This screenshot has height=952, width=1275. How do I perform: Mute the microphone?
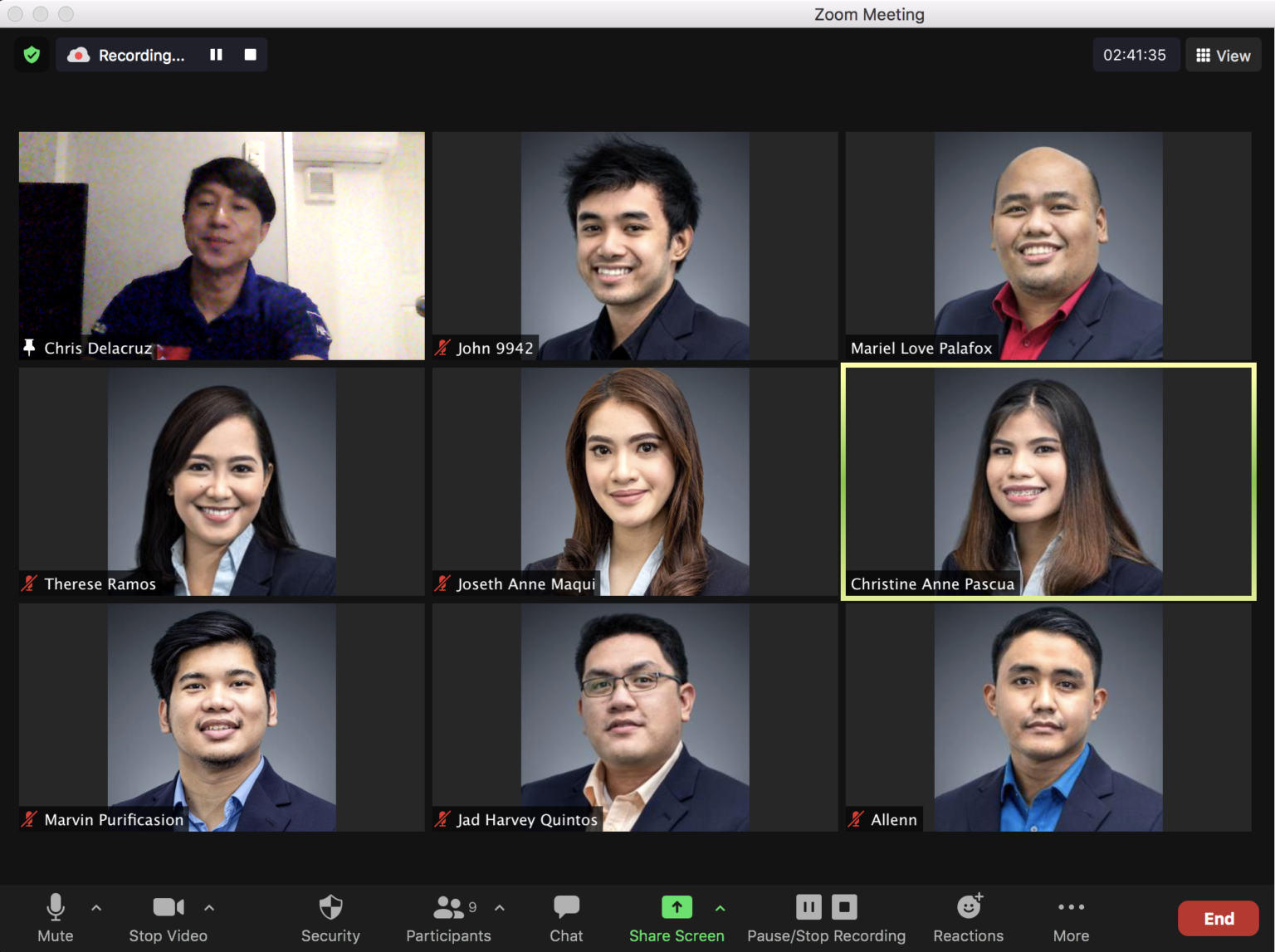[56, 918]
